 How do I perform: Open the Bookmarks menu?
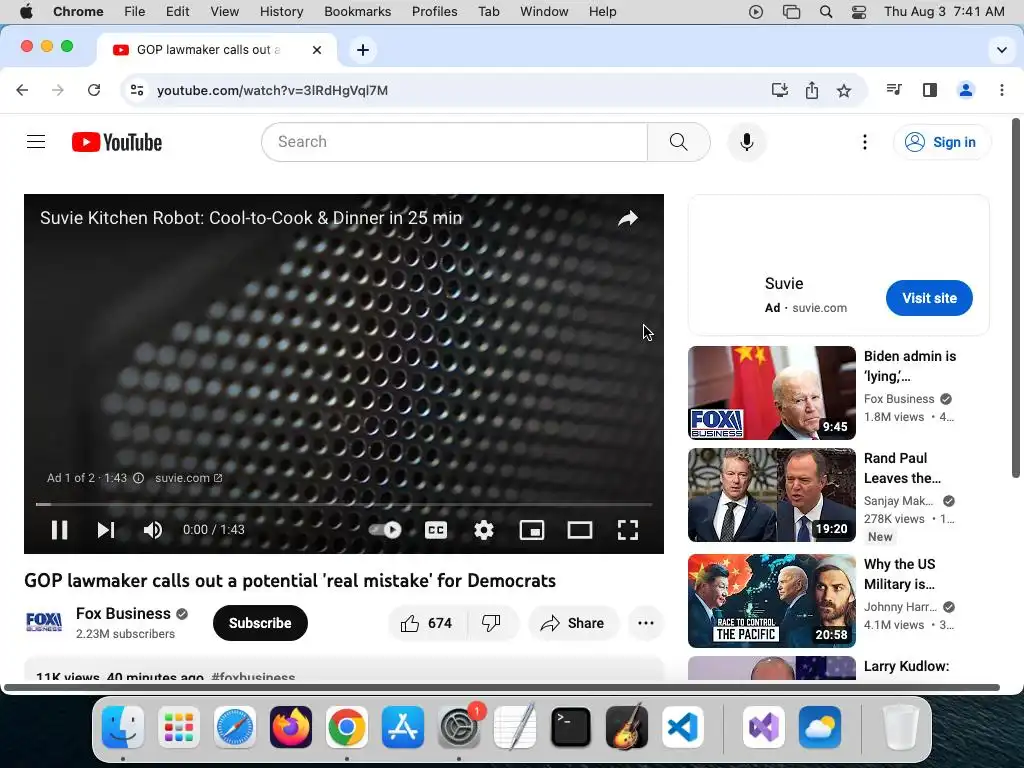[x=358, y=12]
